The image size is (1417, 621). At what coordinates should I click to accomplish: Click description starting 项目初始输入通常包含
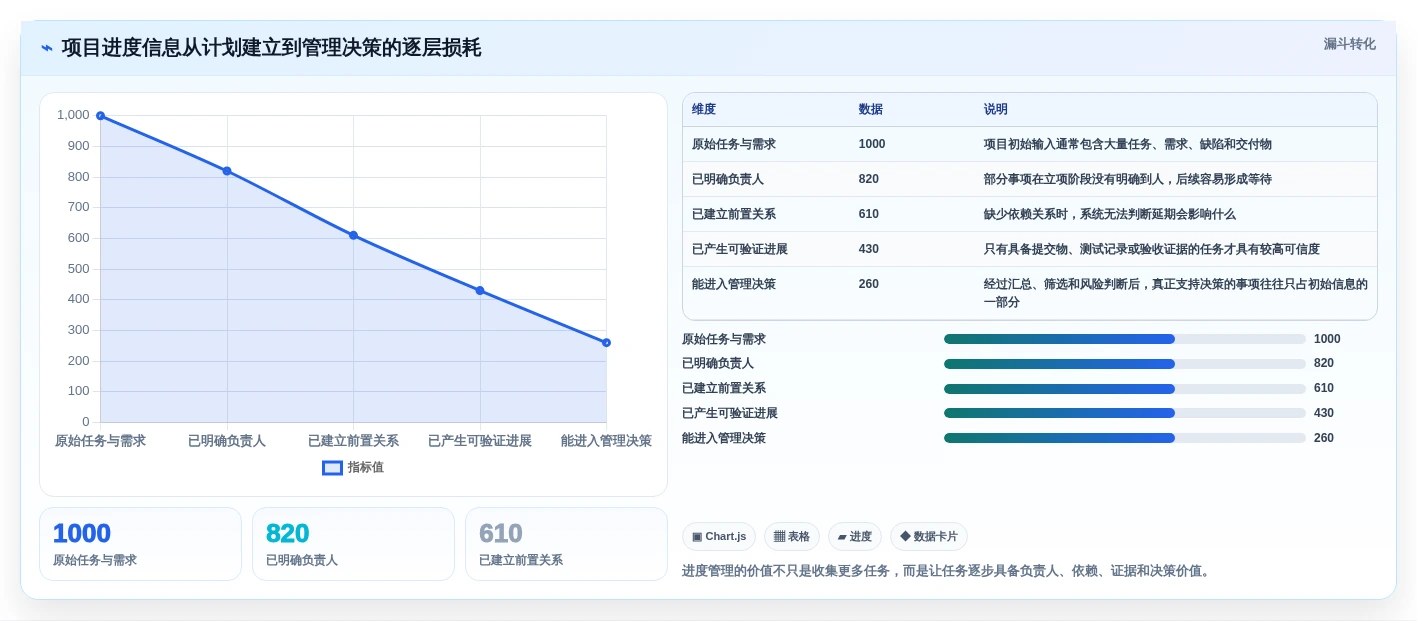click(x=1128, y=144)
